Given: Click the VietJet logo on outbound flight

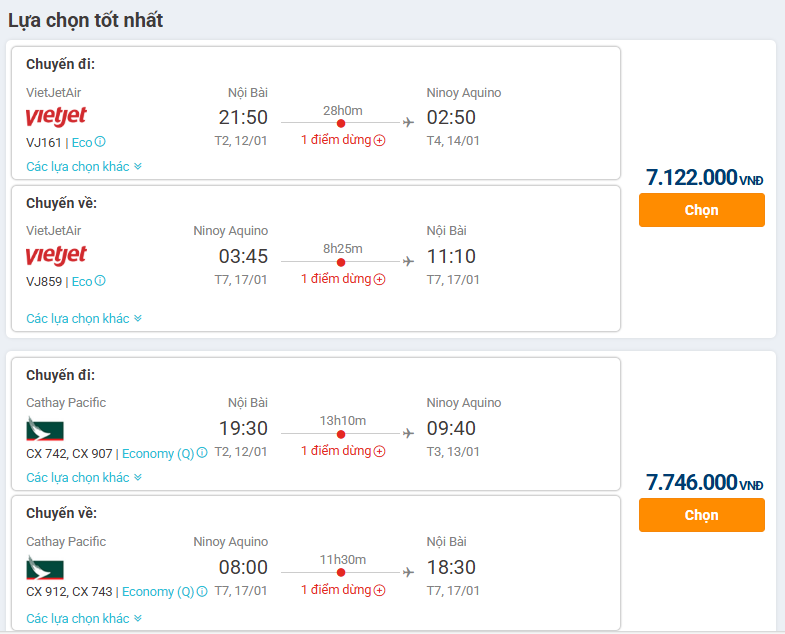Looking at the screenshot, I should coord(56,117).
